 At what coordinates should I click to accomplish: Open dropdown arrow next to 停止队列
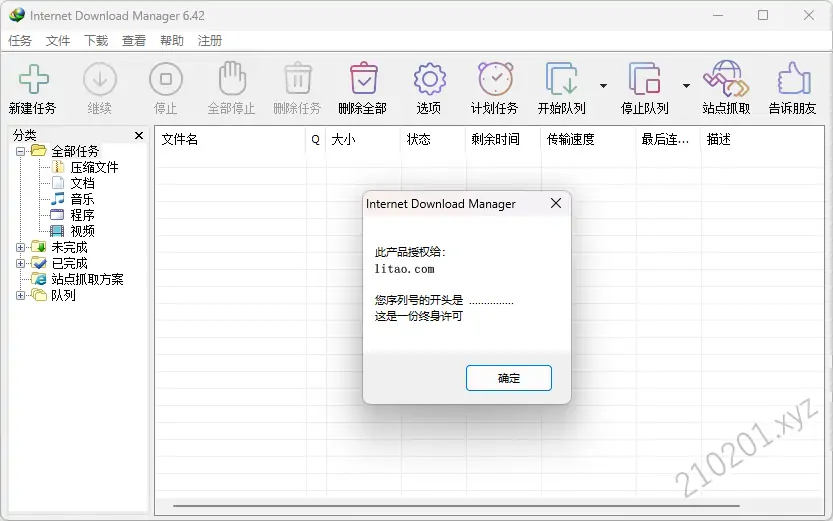tap(686, 86)
